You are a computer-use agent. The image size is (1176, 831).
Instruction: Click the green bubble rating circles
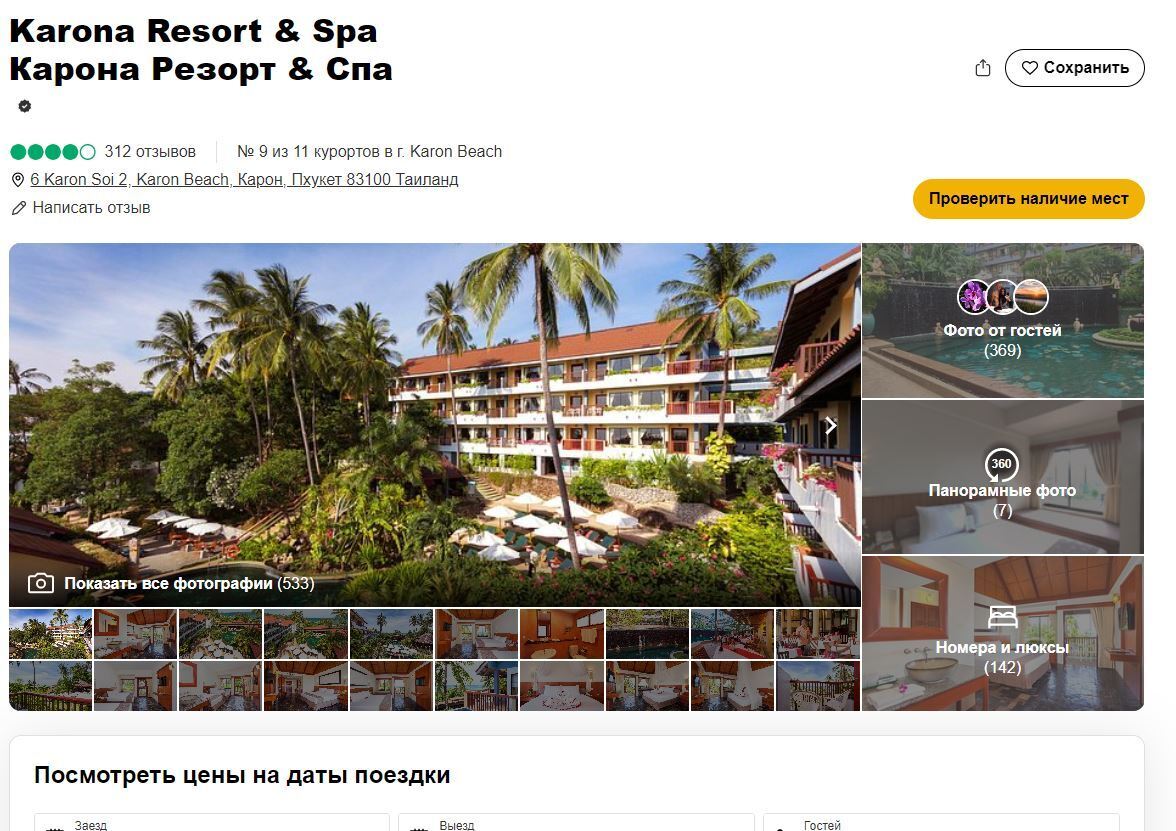[52, 152]
